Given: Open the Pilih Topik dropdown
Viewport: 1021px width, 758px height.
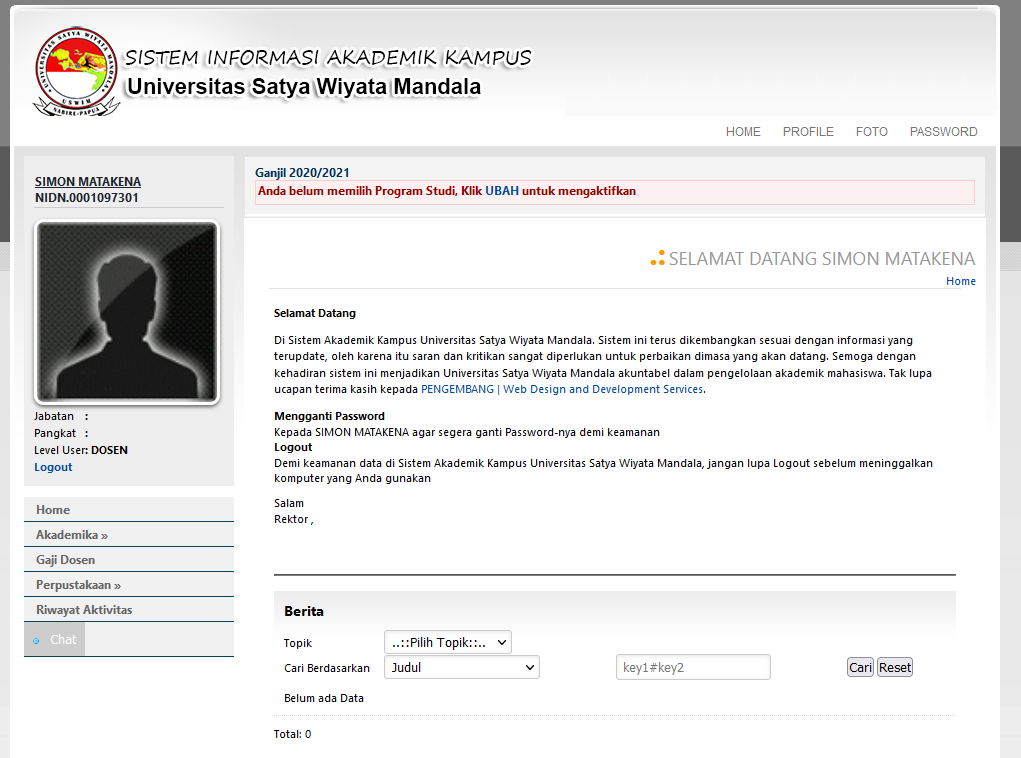Looking at the screenshot, I should [x=447, y=642].
